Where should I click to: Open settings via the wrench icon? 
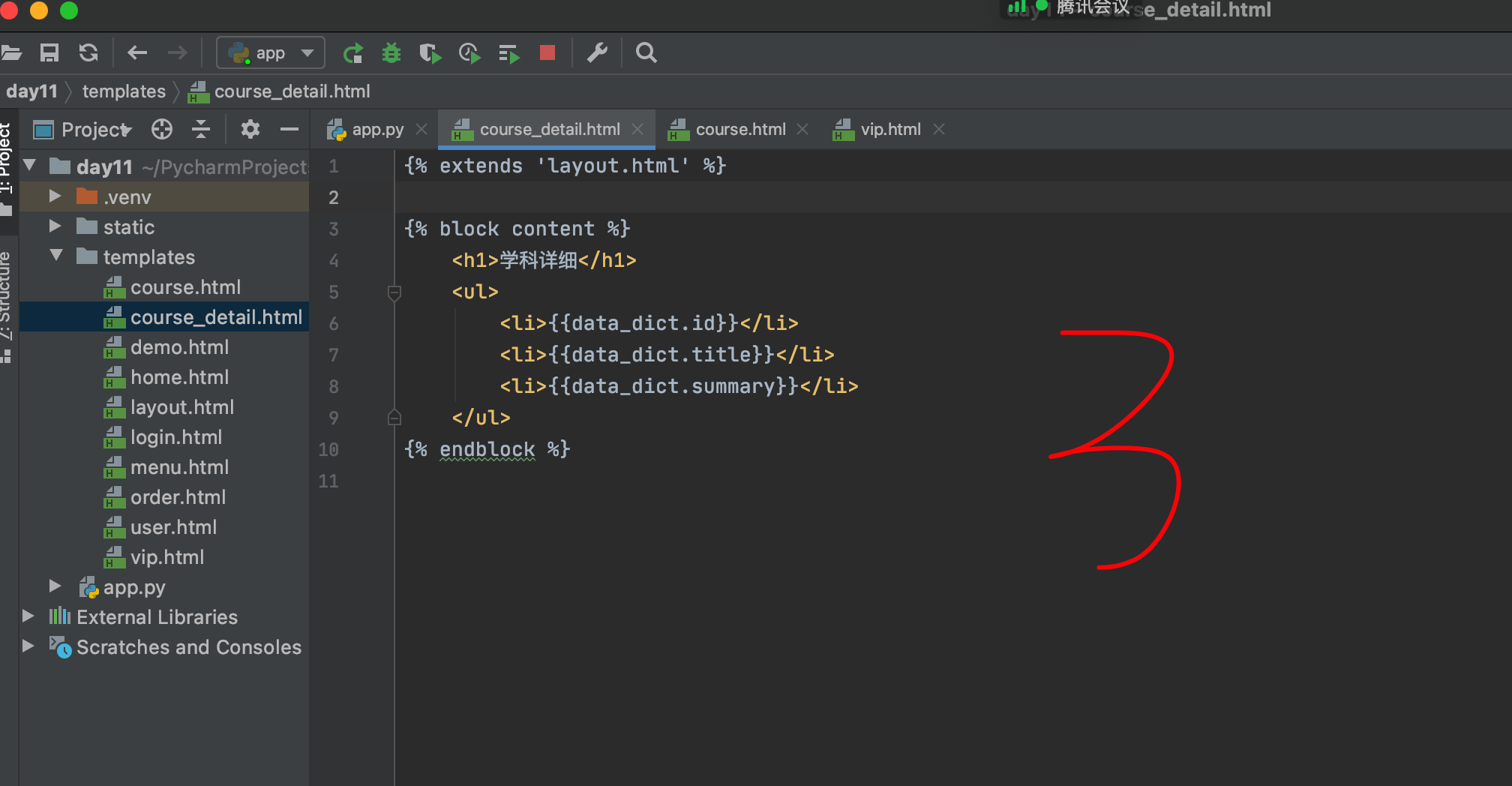click(x=597, y=52)
